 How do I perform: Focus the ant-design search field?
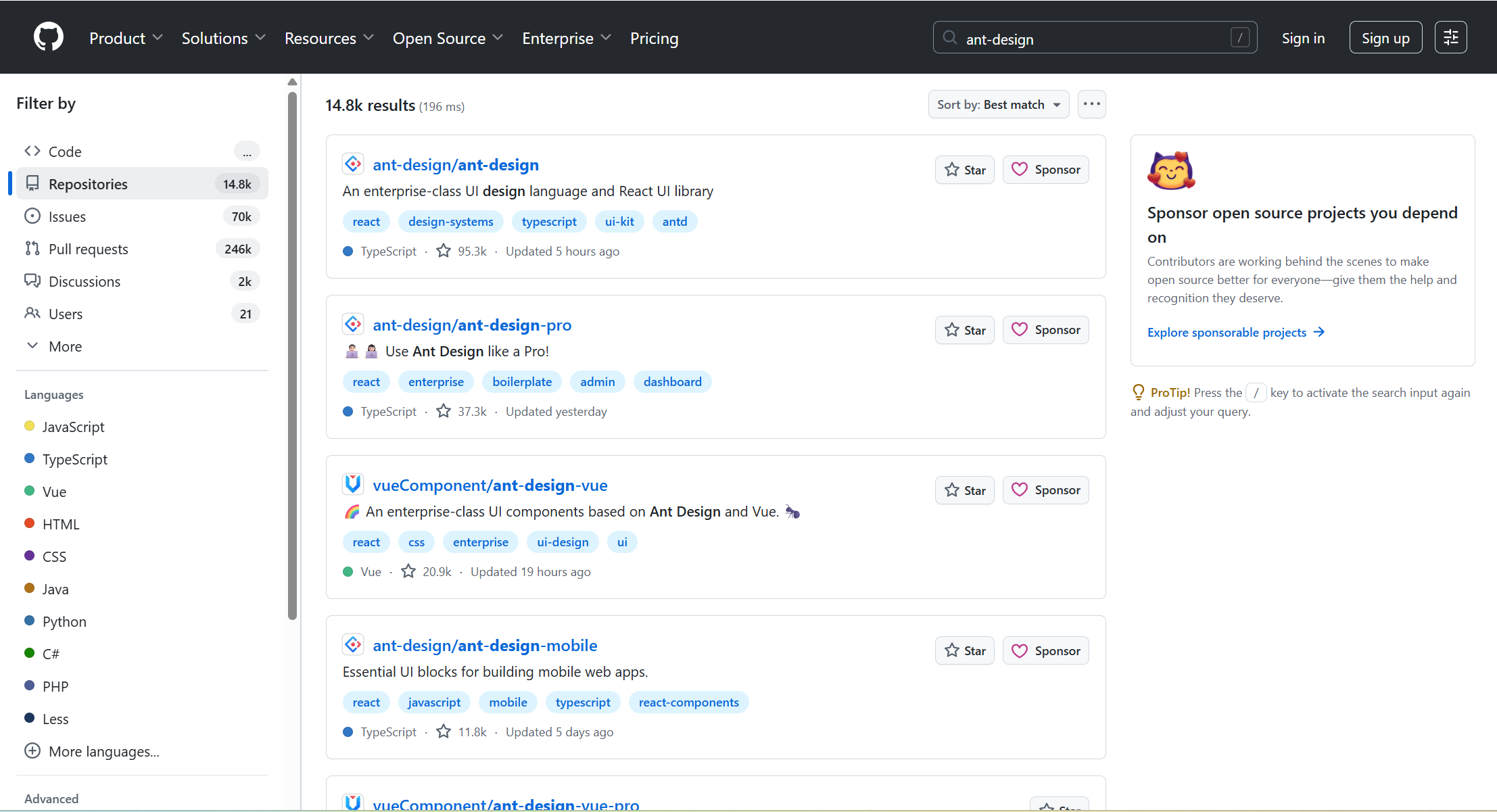point(1095,38)
